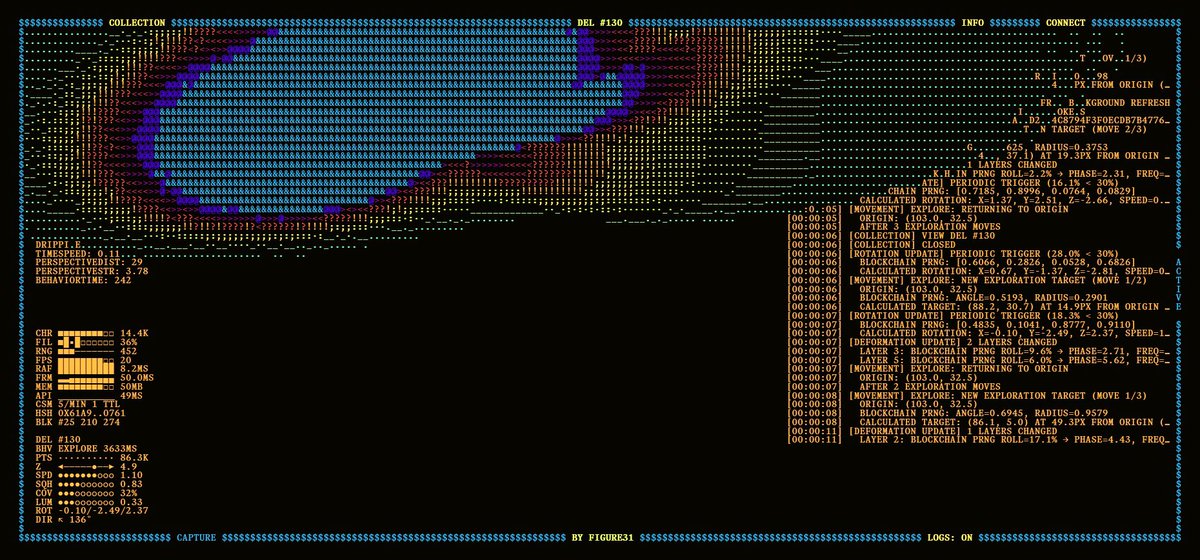Click the FRM 50.0MS stat row
The height and width of the screenshot is (560, 1200).
click(95, 378)
